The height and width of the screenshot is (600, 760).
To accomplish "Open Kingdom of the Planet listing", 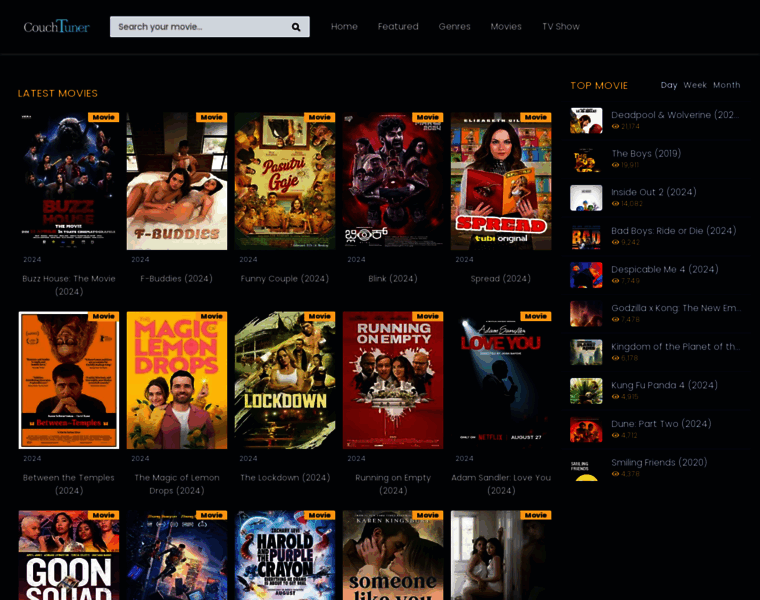I will [x=676, y=347].
